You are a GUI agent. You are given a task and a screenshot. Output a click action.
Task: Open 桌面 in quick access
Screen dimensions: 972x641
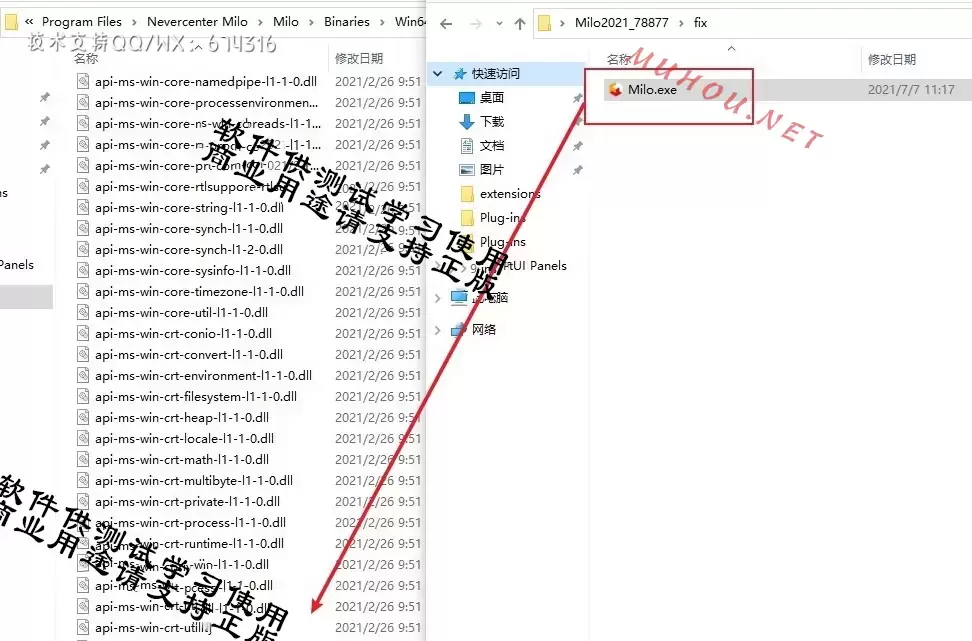coord(492,97)
